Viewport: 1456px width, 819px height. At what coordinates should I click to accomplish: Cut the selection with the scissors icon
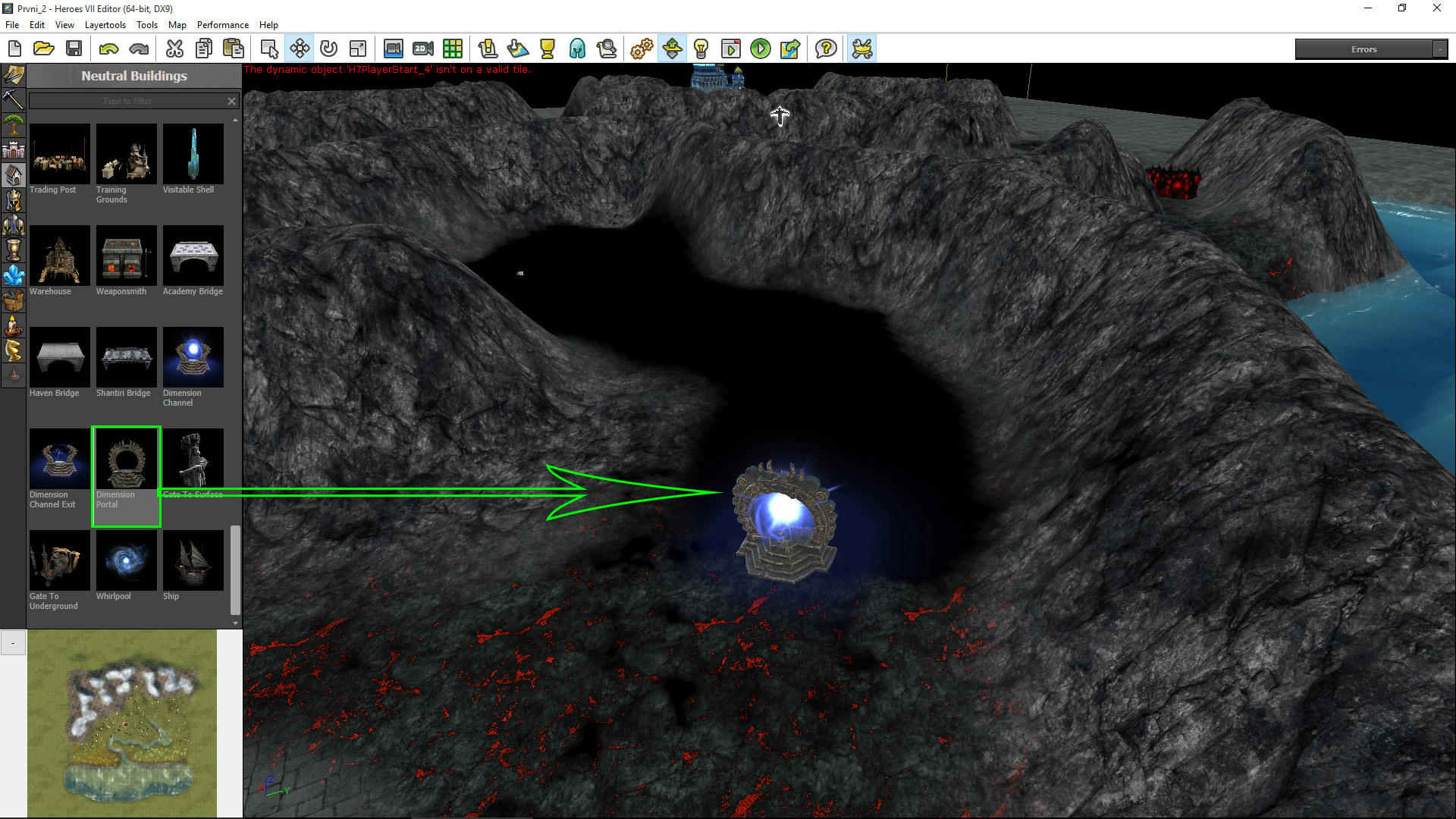pyautogui.click(x=174, y=49)
